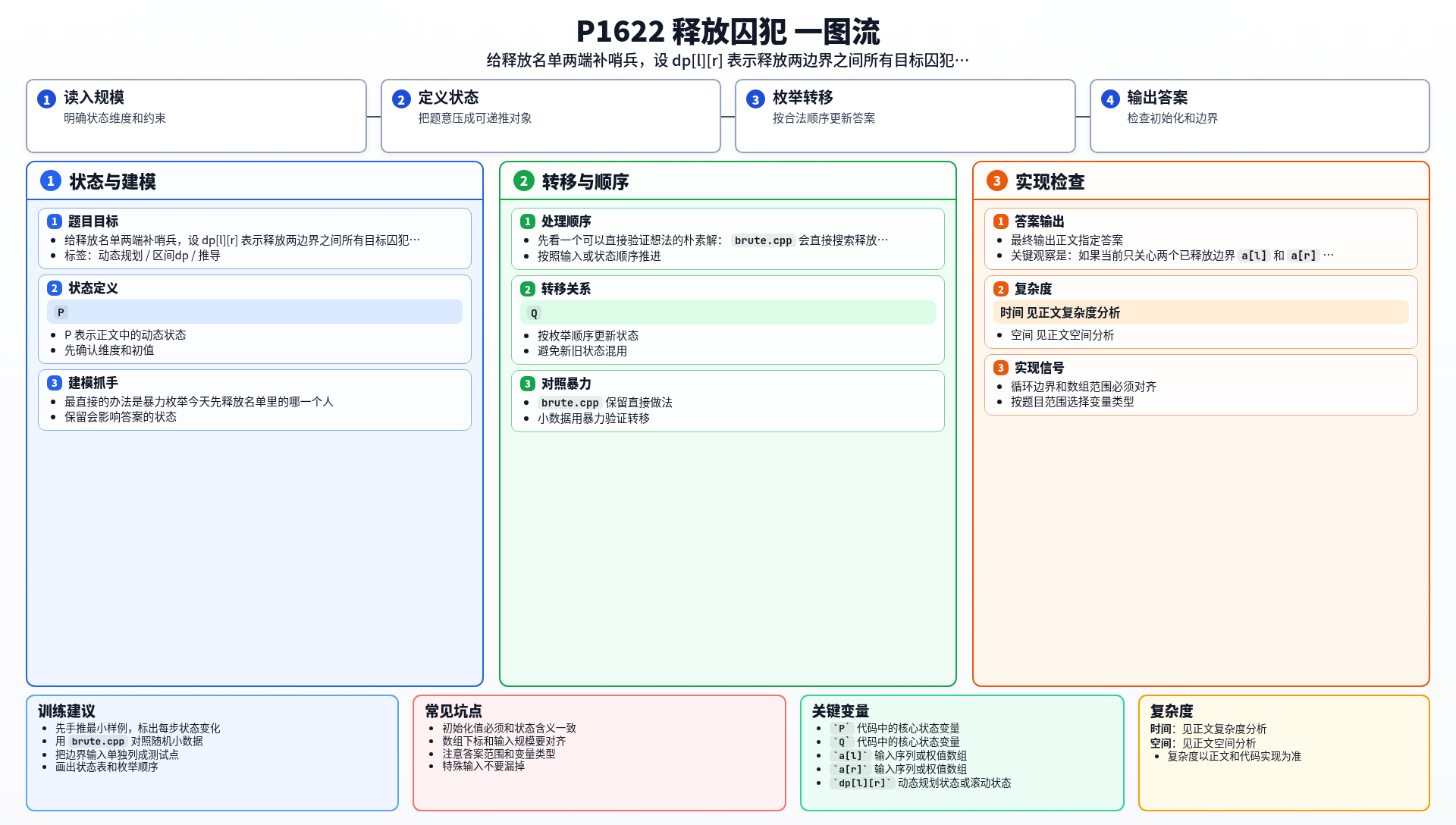Click the line 空间 见正文空间分析

(1062, 335)
